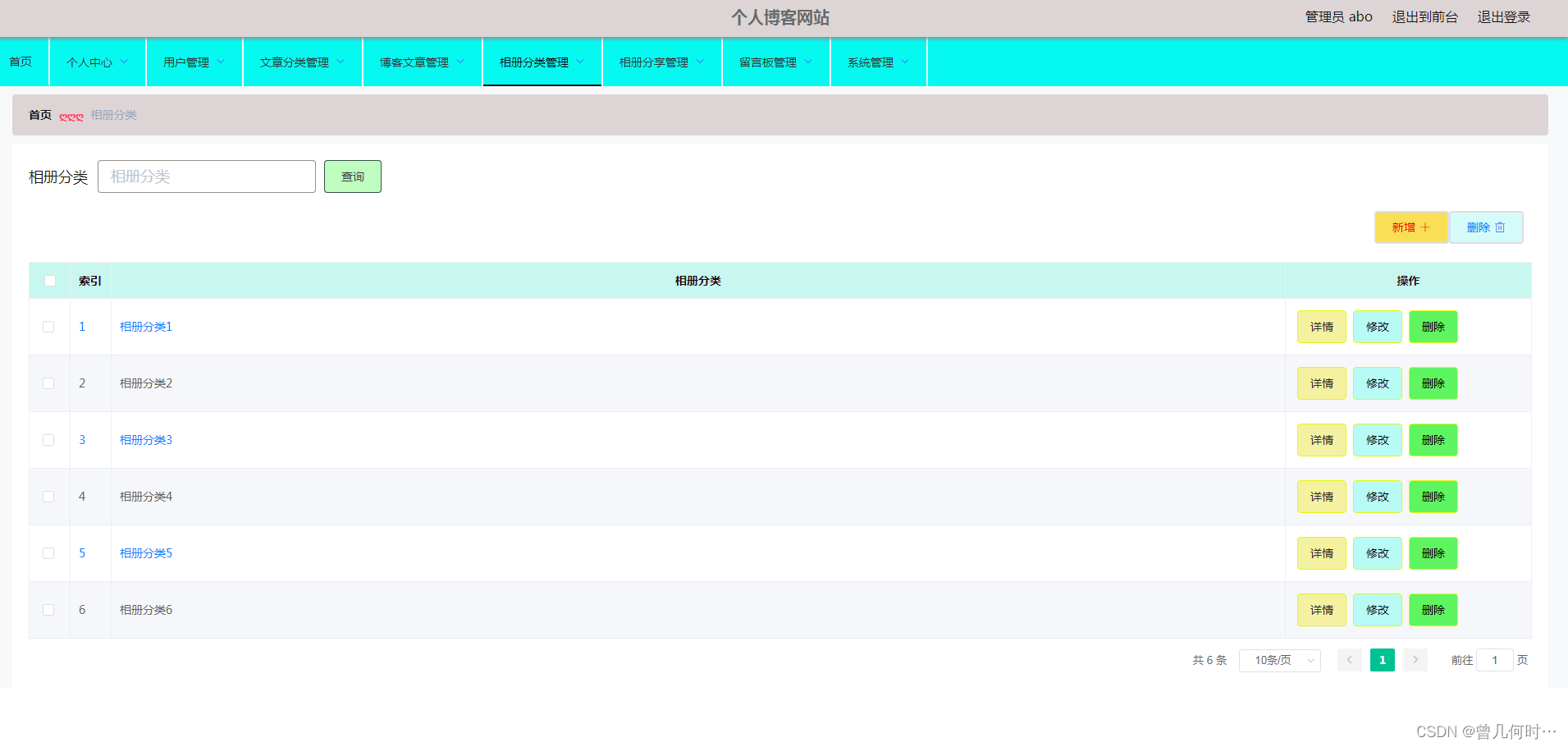Expand the 博客文章管理 menu chevron
The image size is (1568, 747).
(x=460, y=62)
